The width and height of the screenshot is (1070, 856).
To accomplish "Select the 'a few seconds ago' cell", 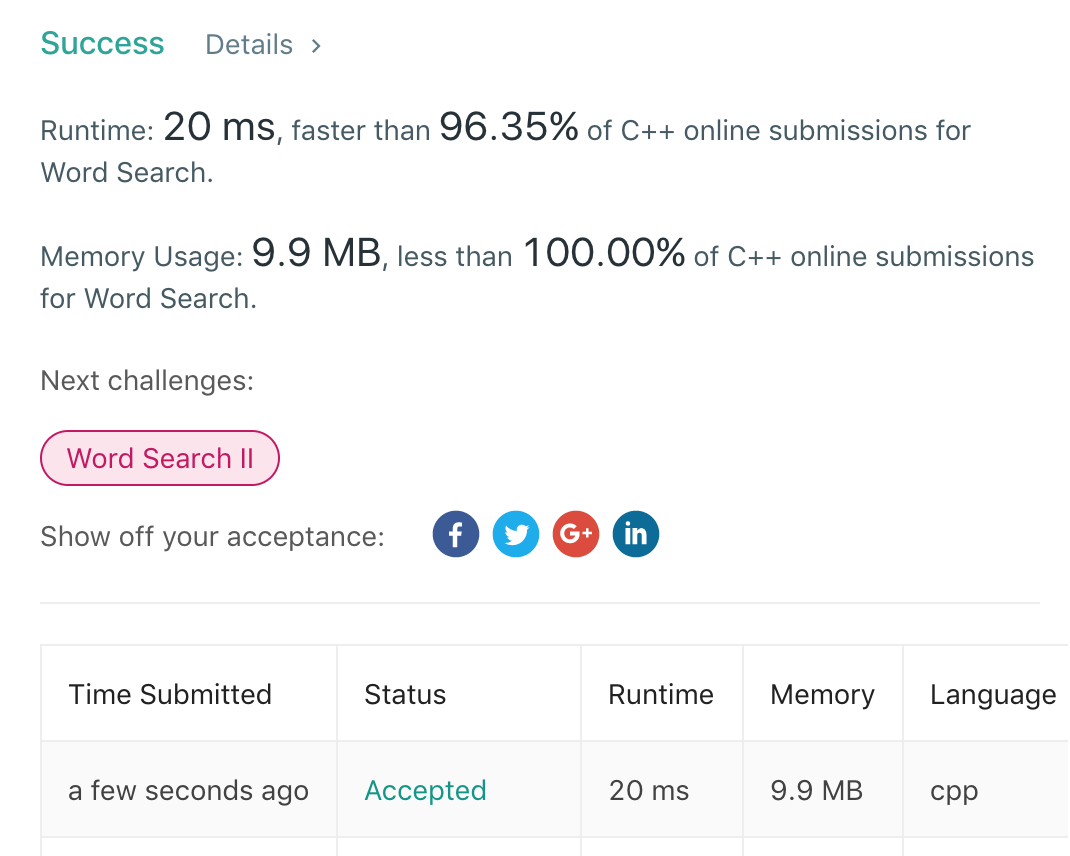I will coord(188,791).
